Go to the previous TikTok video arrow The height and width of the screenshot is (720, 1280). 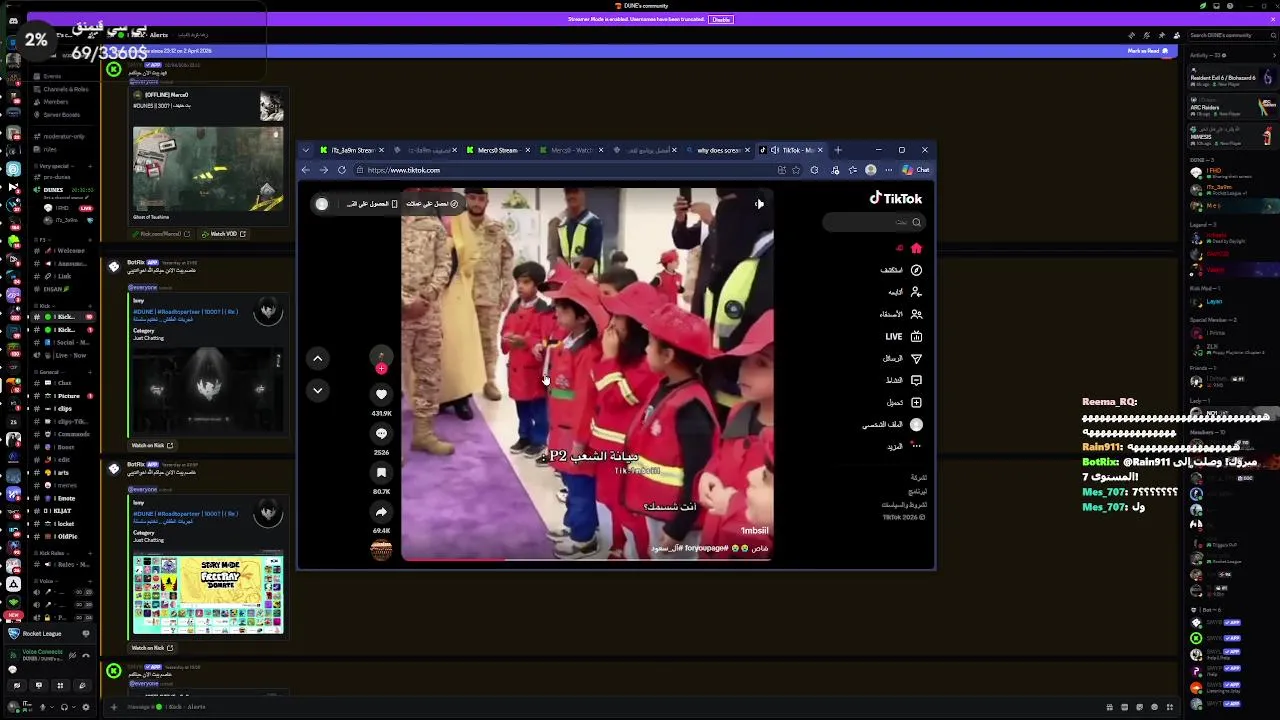click(317, 358)
